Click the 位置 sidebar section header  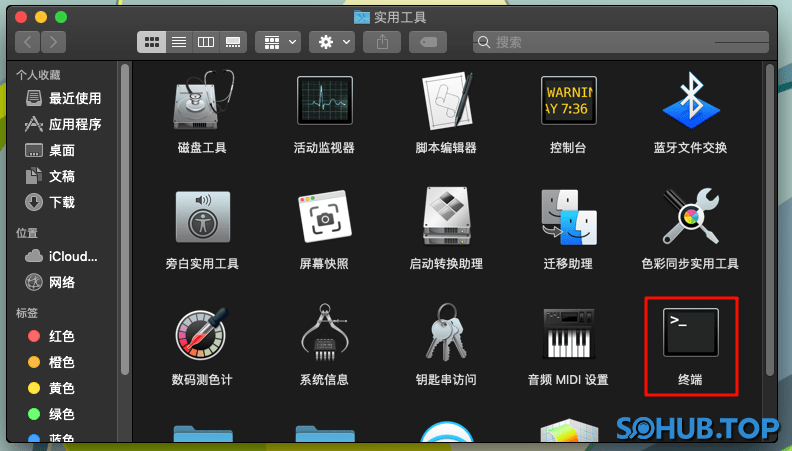(x=27, y=233)
